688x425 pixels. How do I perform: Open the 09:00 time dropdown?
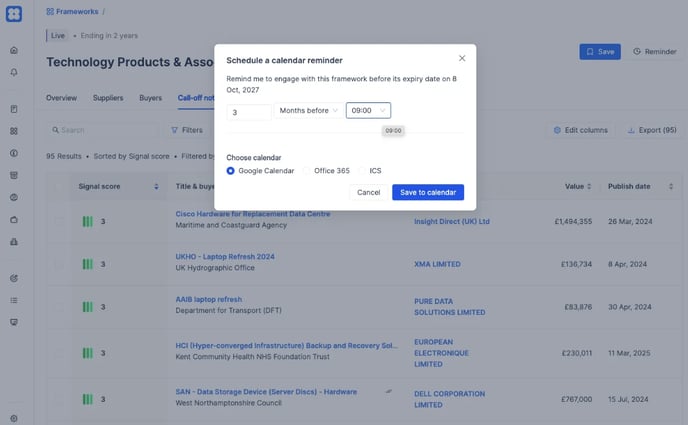point(368,111)
